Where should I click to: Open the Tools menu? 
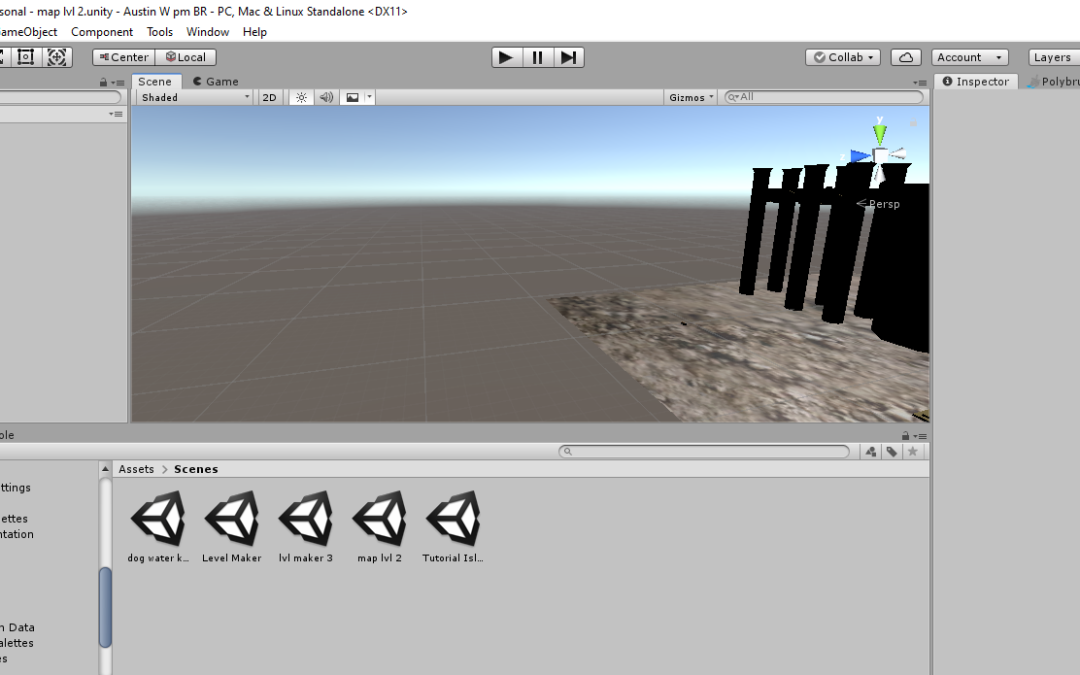point(160,32)
